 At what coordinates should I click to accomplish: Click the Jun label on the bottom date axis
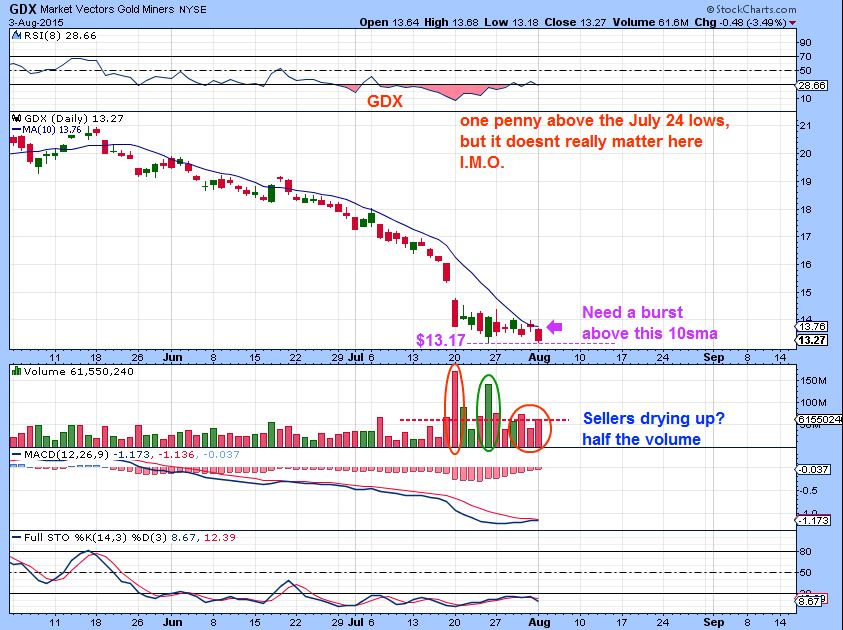point(173,622)
